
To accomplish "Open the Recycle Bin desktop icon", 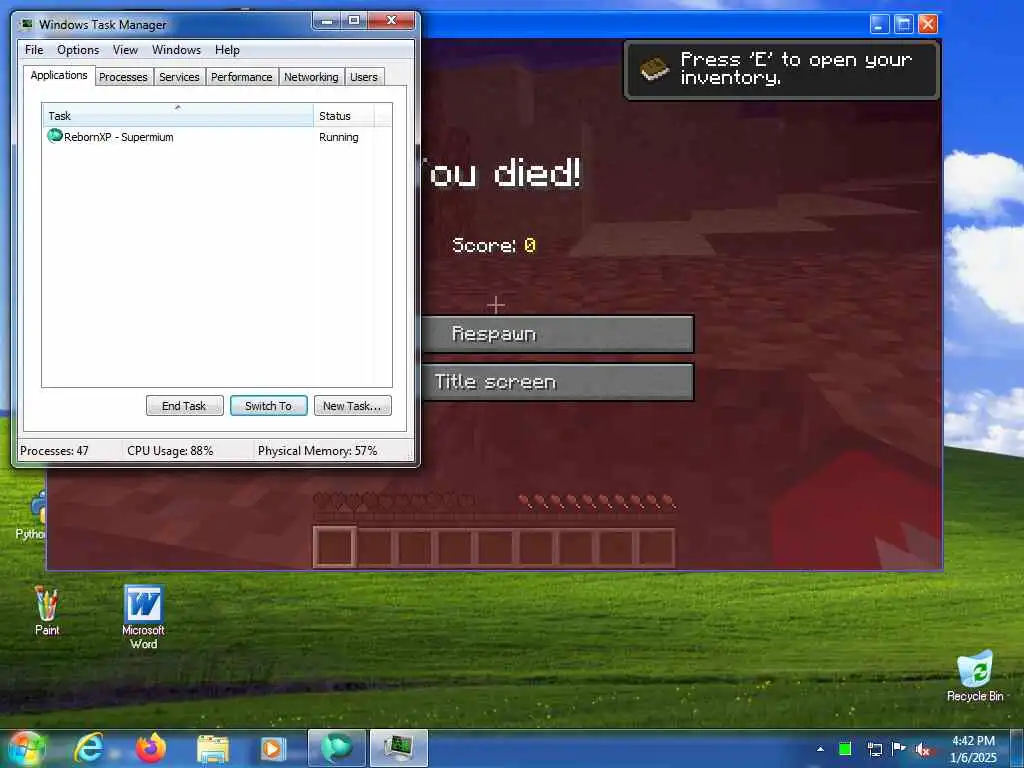I will click(975, 676).
